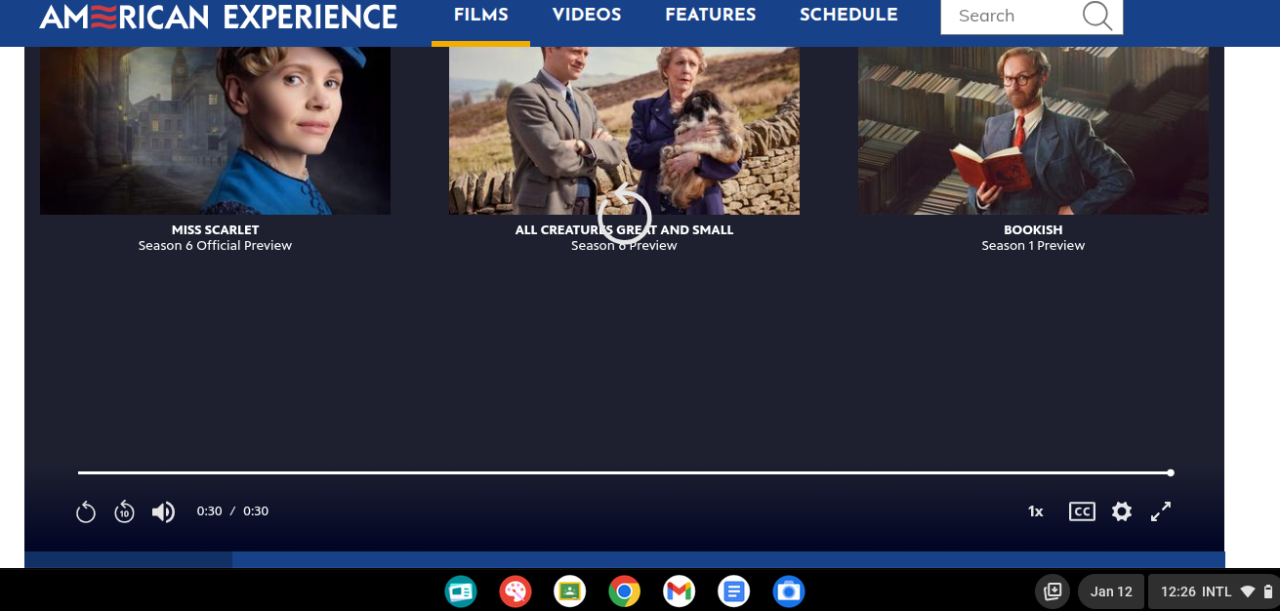
Task: Open the Camera app from the shelf
Action: click(x=788, y=592)
